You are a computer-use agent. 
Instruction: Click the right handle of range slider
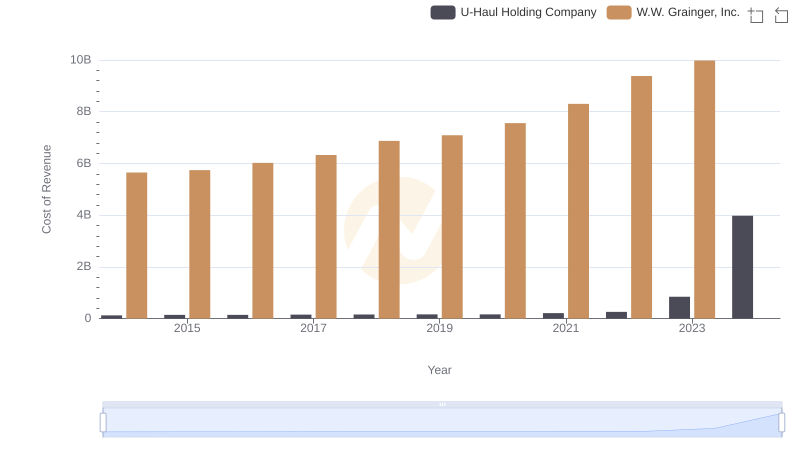(x=782, y=423)
